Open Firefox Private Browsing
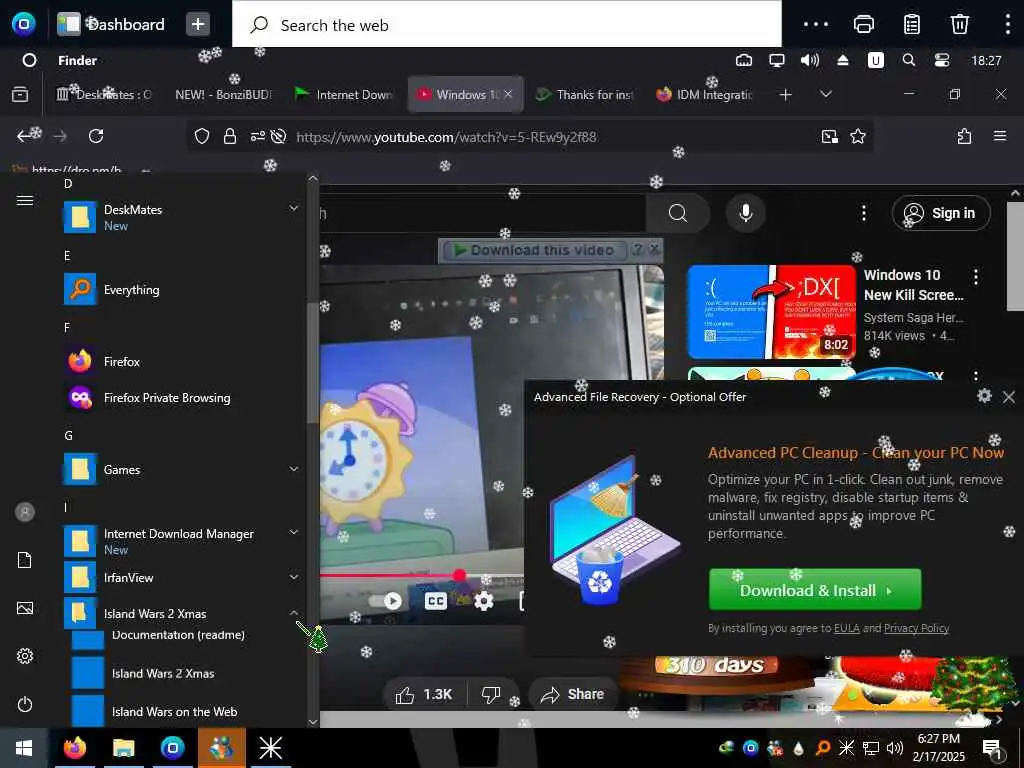Screen dimensions: 1024x768 click(x=181, y=398)
